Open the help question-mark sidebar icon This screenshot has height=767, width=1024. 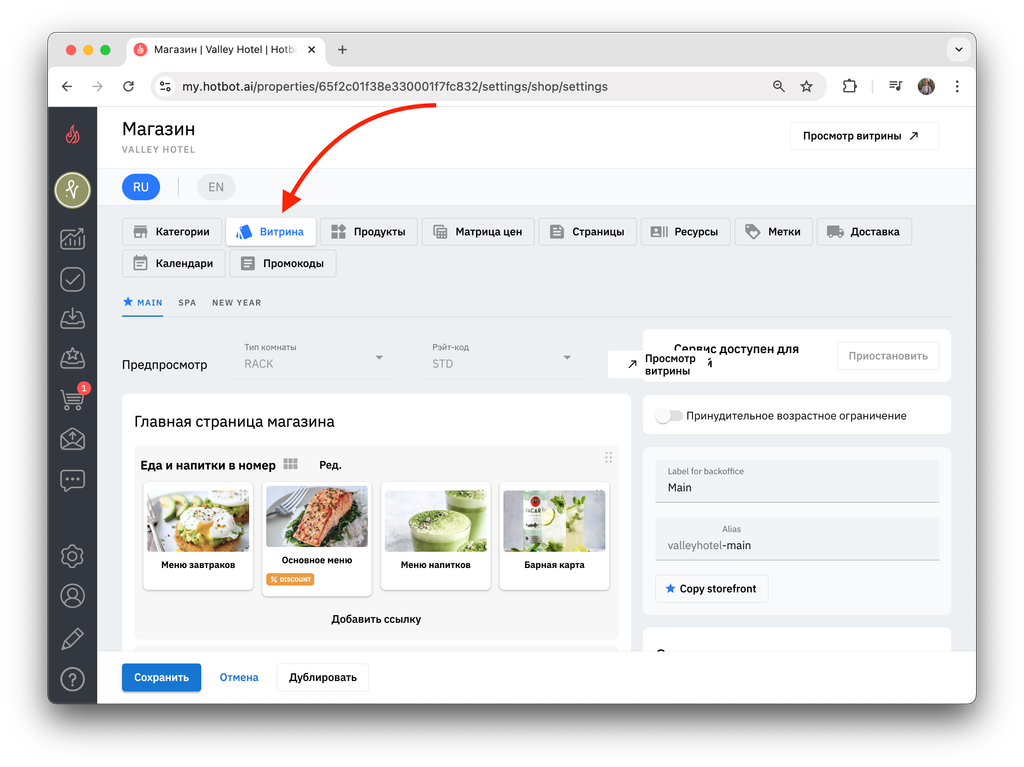pyautogui.click(x=72, y=679)
